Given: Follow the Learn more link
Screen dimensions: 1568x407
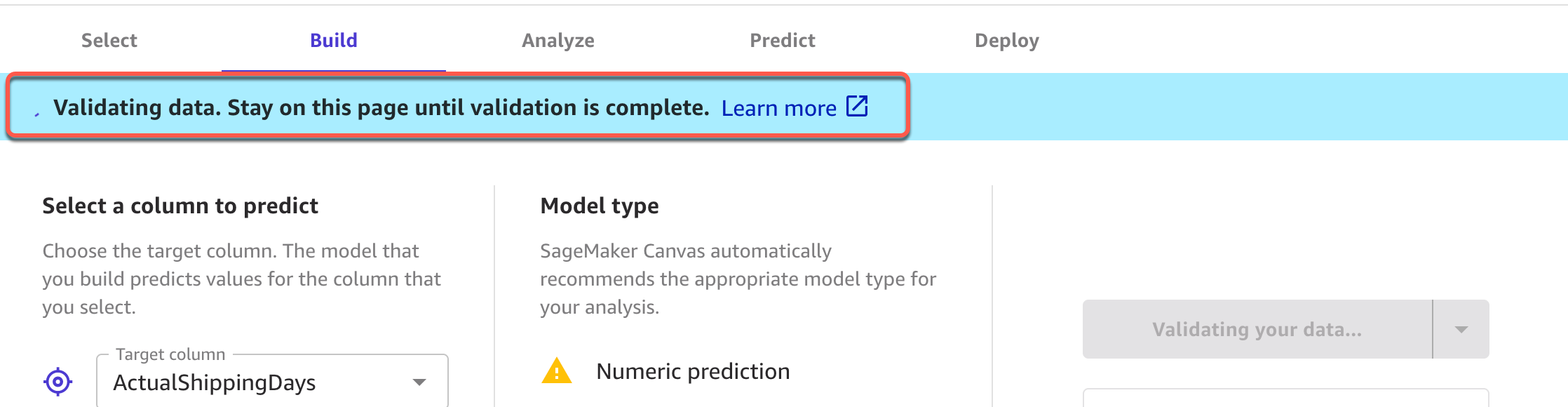Looking at the screenshot, I should [778, 108].
